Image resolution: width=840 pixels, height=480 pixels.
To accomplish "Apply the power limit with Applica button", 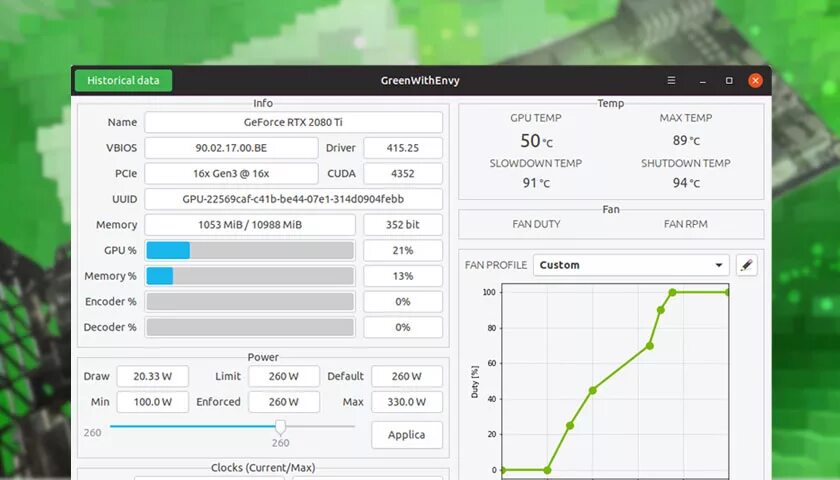I will tap(407, 434).
